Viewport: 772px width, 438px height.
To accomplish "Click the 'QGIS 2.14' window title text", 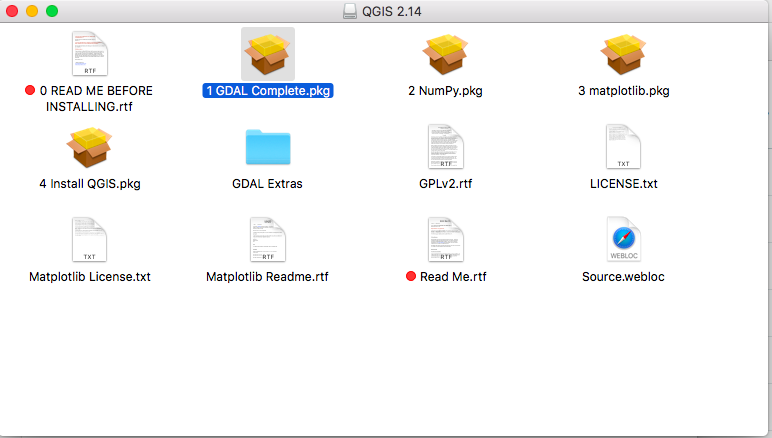I will [x=392, y=11].
